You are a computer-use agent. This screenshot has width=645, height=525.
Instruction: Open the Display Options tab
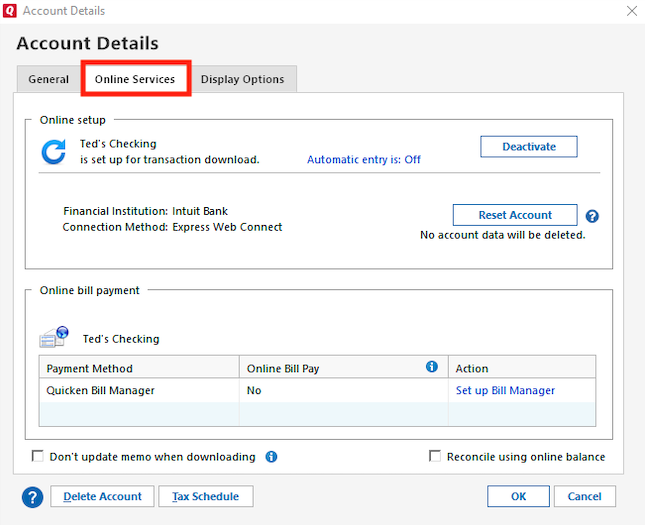tap(242, 80)
